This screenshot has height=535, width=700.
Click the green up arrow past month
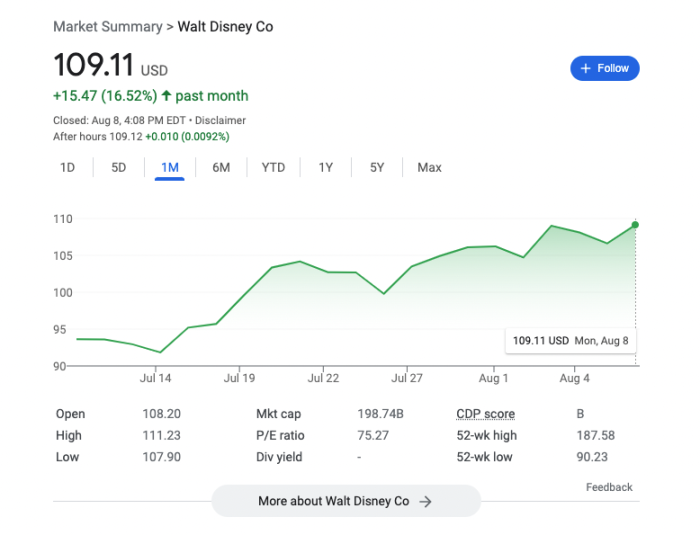pos(165,96)
